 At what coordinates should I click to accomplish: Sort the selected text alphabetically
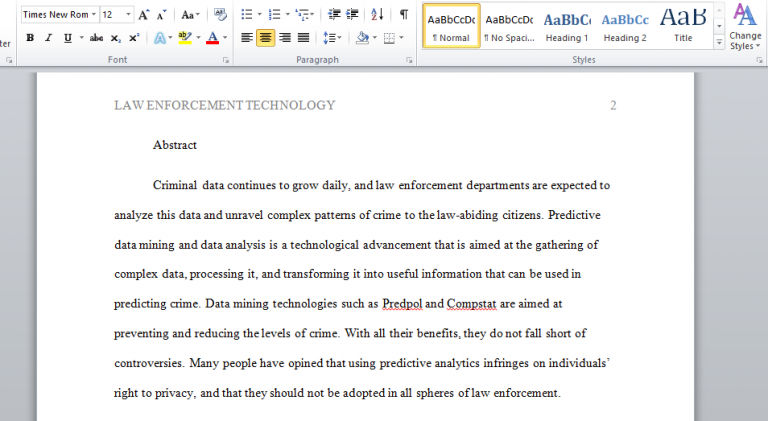[x=377, y=15]
